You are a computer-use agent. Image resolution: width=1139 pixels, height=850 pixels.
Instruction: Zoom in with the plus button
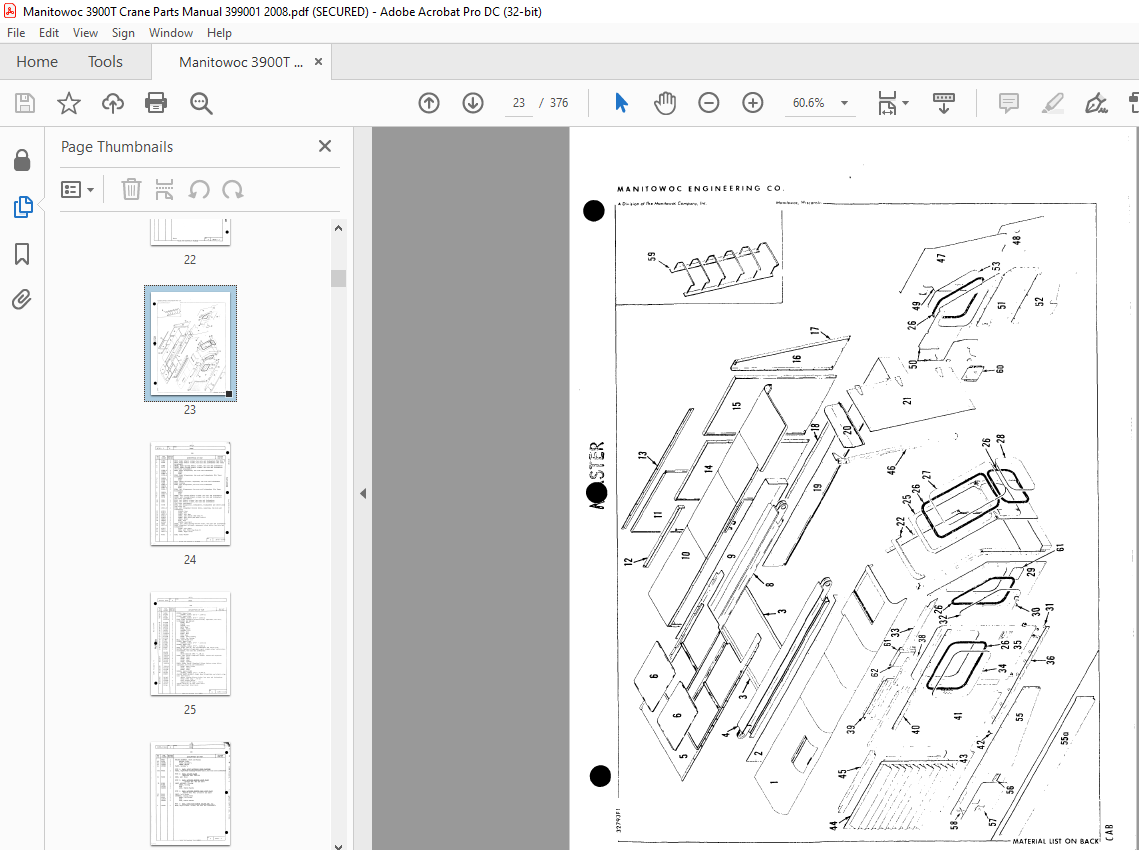[753, 103]
